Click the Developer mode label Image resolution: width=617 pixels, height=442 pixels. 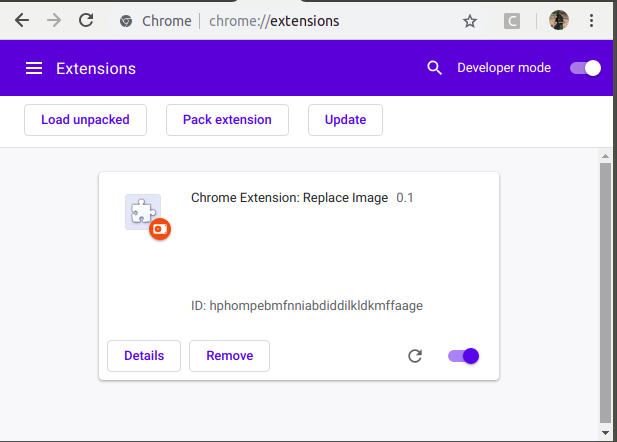[504, 68]
